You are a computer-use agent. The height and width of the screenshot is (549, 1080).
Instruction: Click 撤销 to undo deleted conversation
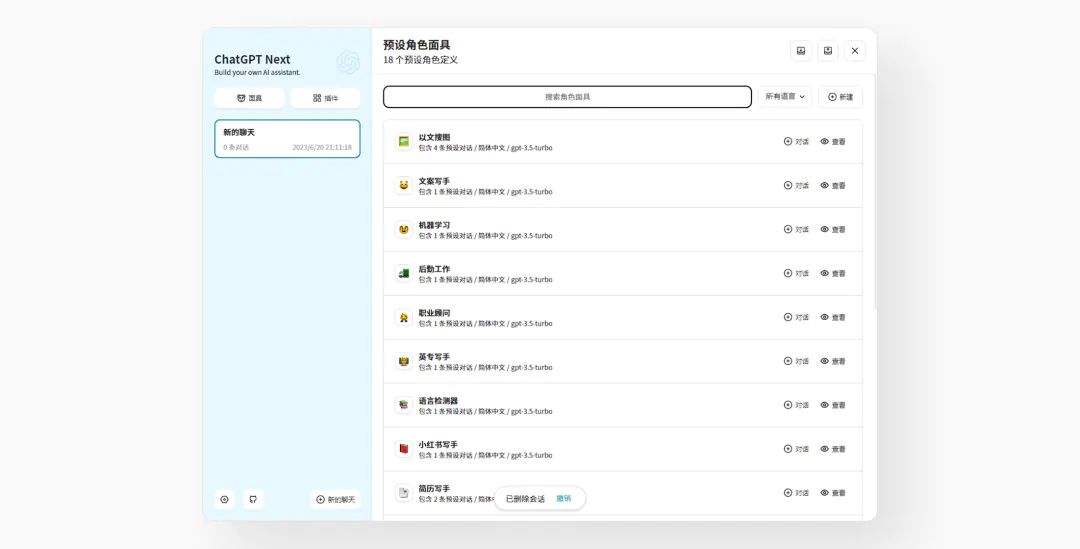point(564,499)
